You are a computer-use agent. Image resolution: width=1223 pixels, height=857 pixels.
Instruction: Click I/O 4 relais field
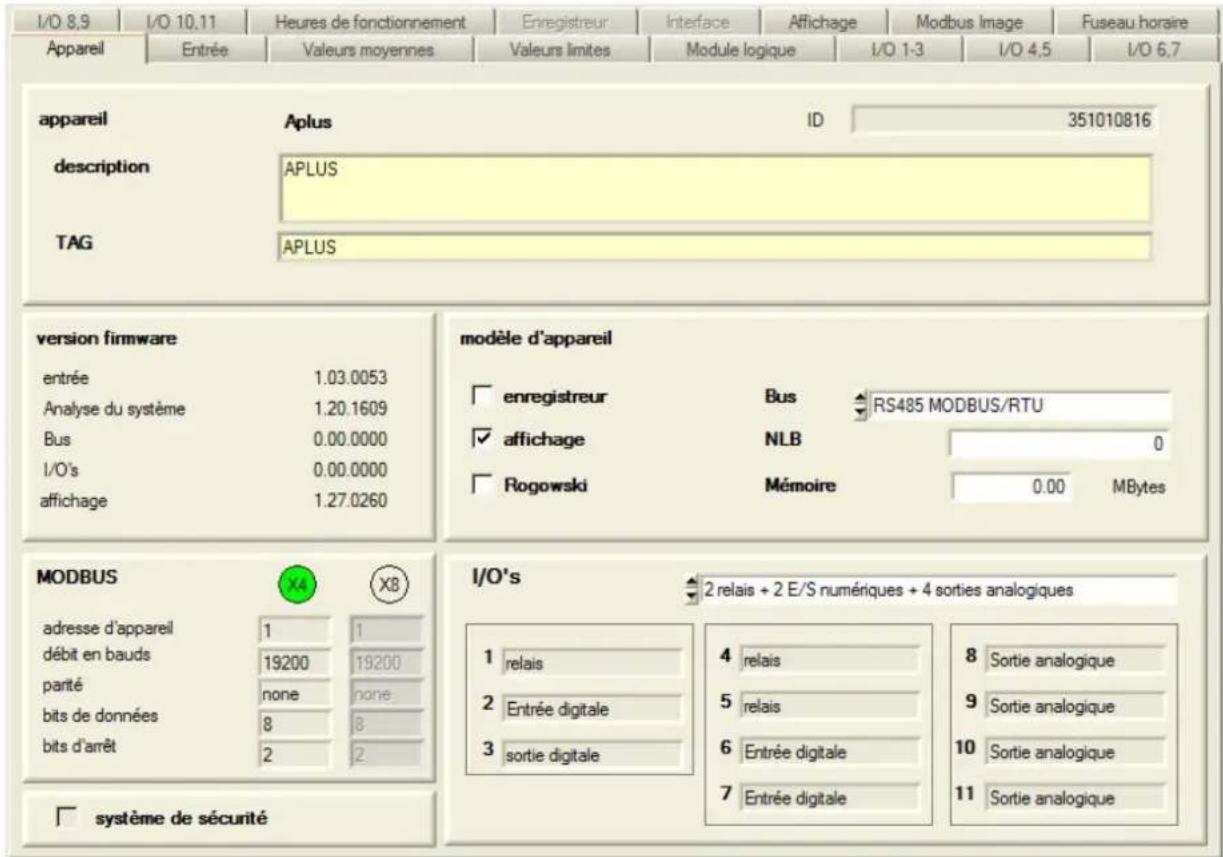[x=828, y=660]
